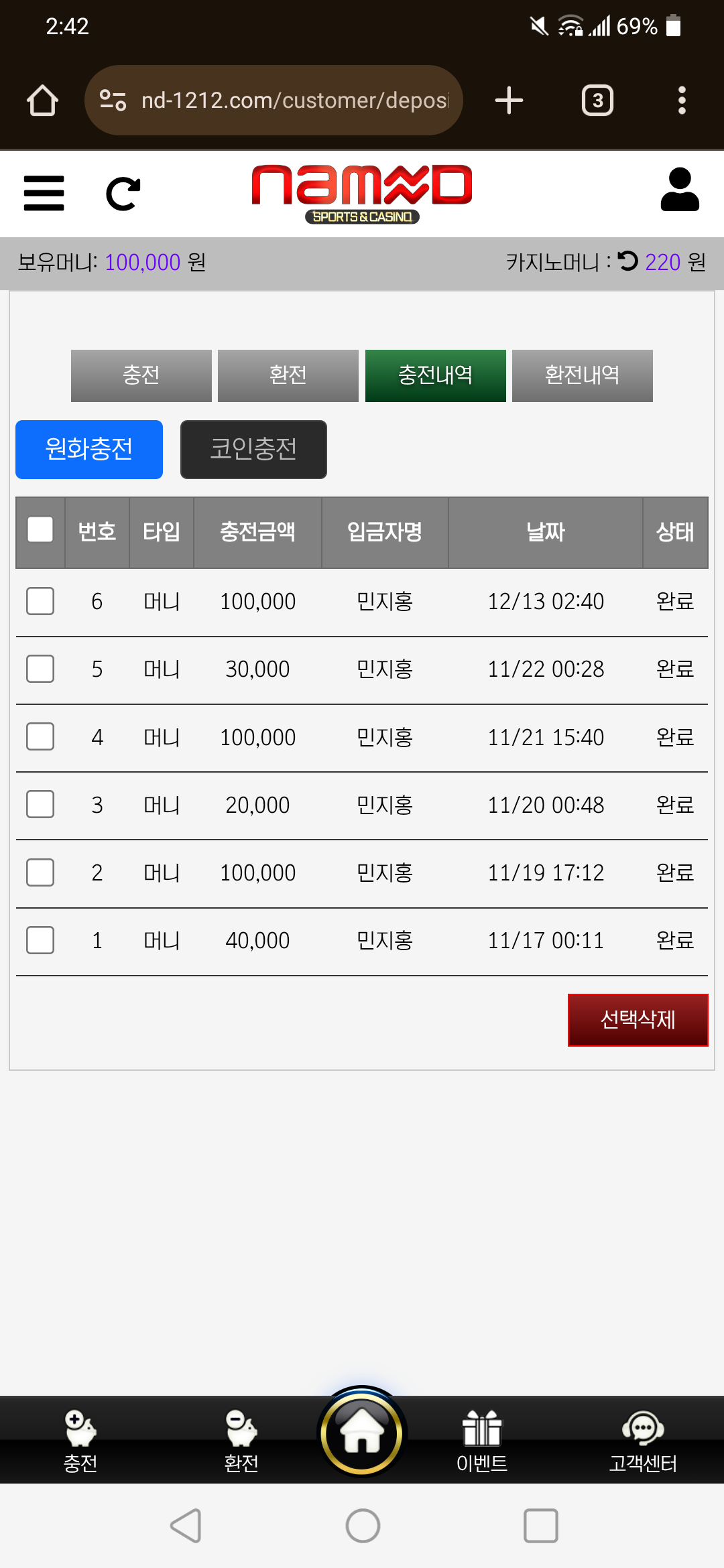This screenshot has height=1568, width=724.
Task: Open the user profile icon
Action: click(680, 190)
